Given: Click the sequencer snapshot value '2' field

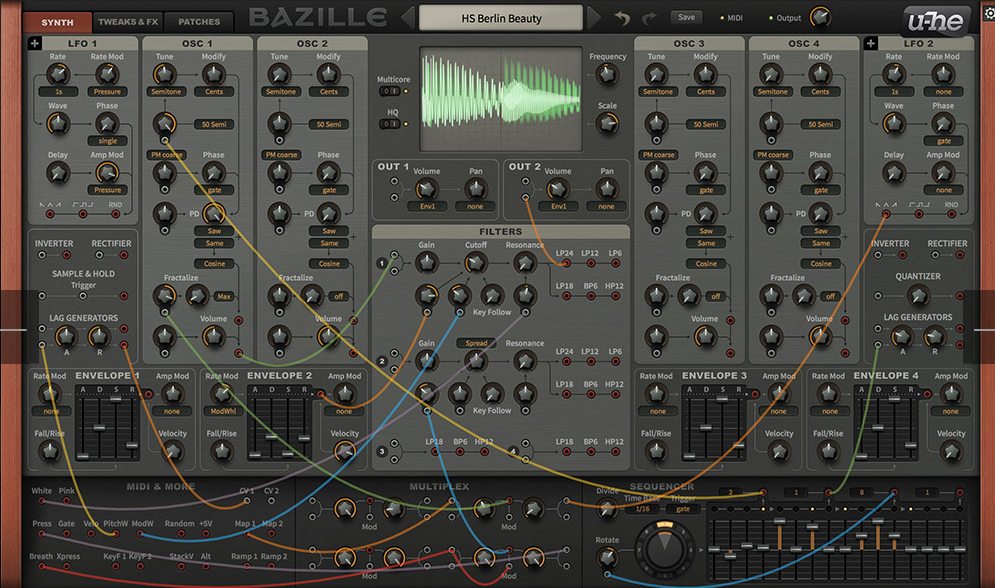Looking at the screenshot, I should [730, 492].
